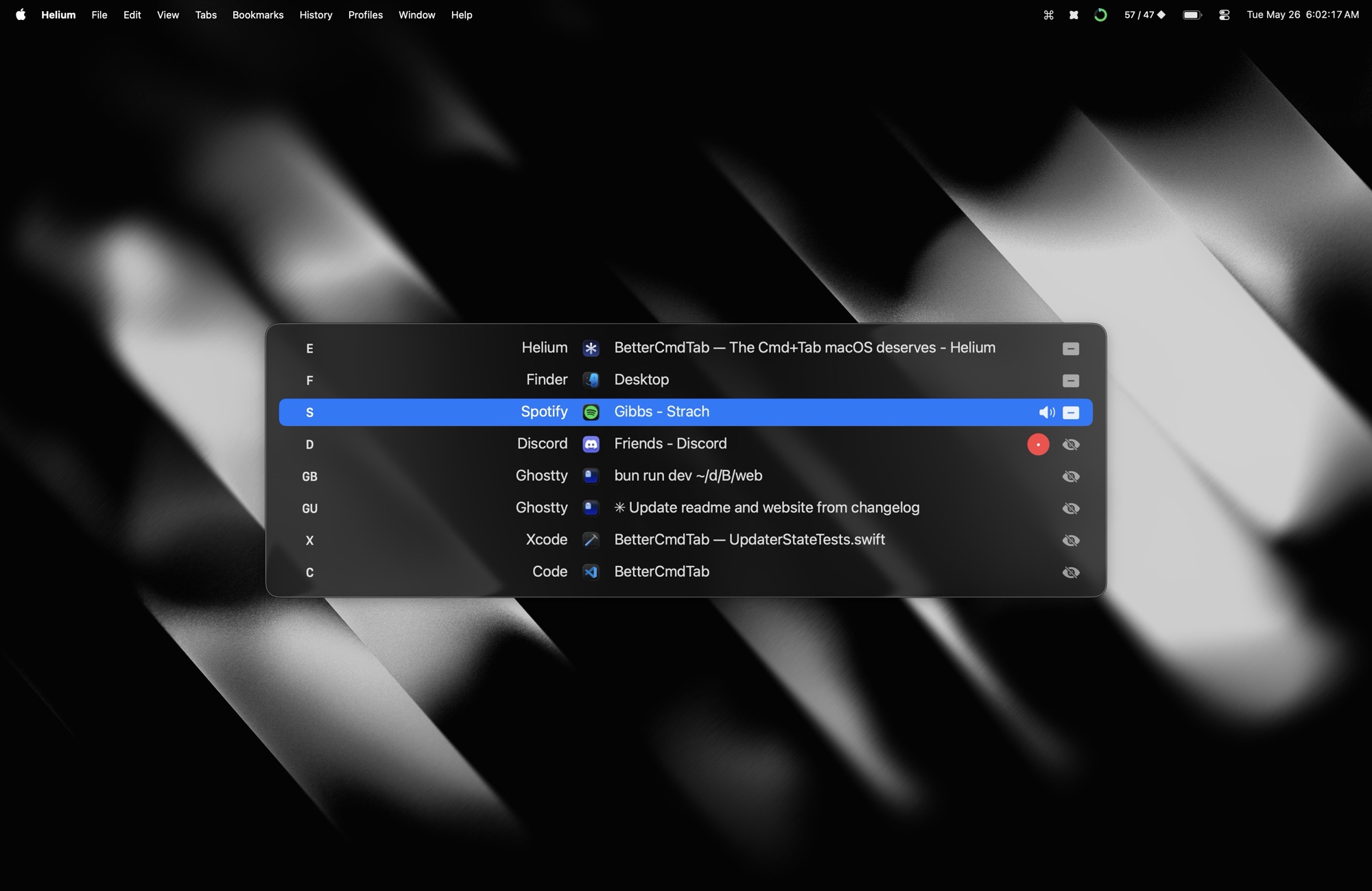Viewport: 1372px width, 891px height.
Task: Click the 57 / 47 status item
Action: pyautogui.click(x=1144, y=14)
